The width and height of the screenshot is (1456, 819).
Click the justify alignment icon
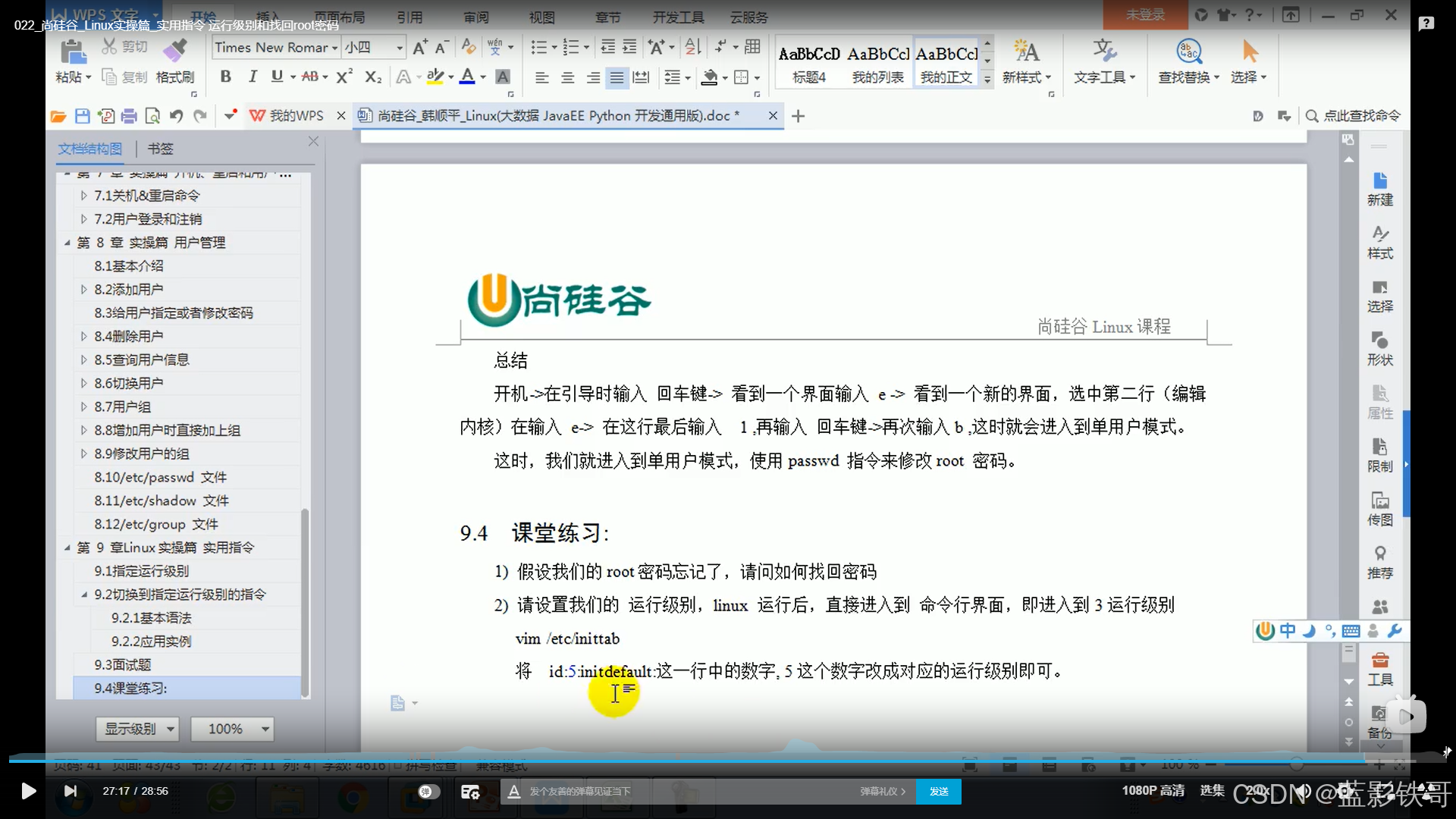pos(617,77)
